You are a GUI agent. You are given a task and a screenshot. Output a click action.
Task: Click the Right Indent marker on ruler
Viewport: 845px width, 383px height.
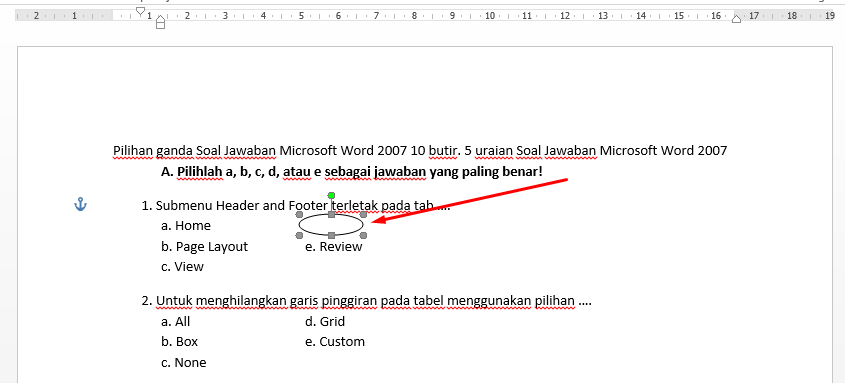[x=736, y=19]
